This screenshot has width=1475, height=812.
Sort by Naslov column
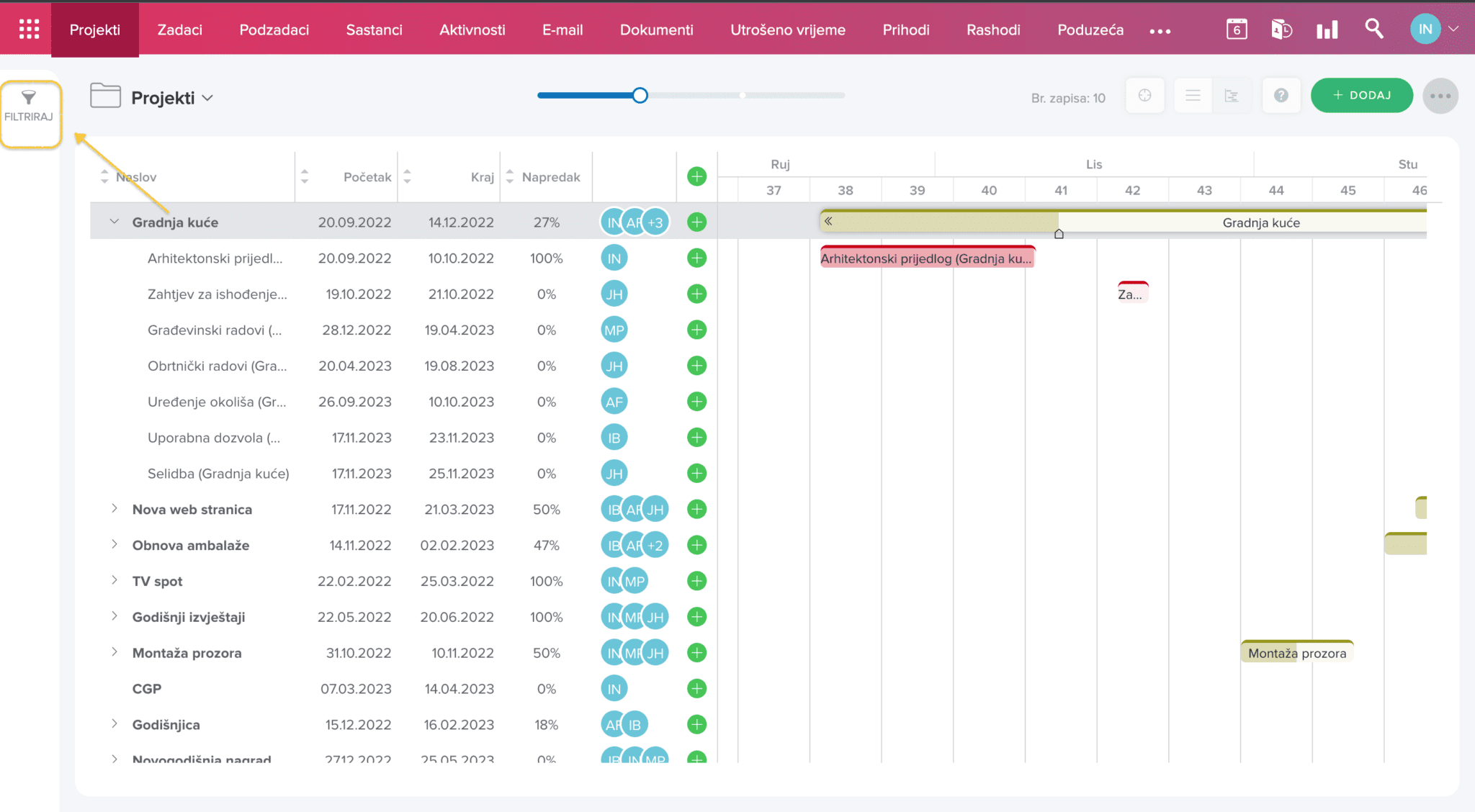104,176
